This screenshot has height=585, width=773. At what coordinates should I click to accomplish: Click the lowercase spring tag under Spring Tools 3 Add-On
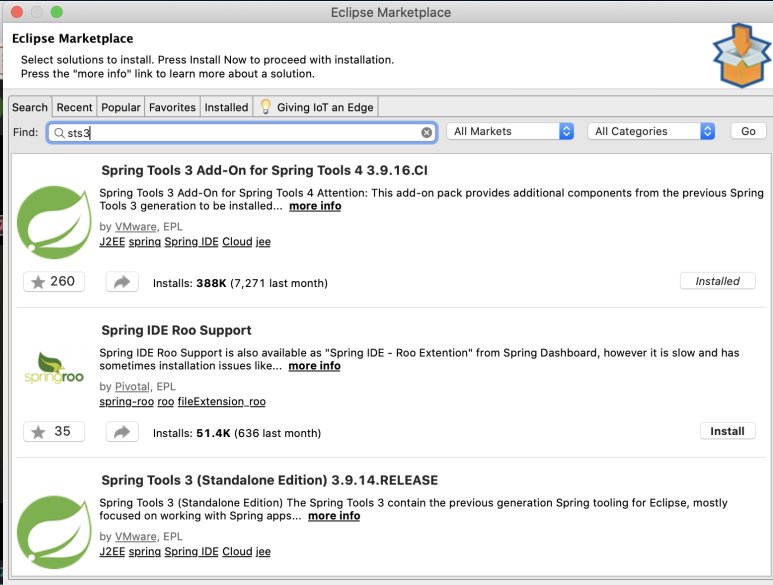pos(145,242)
